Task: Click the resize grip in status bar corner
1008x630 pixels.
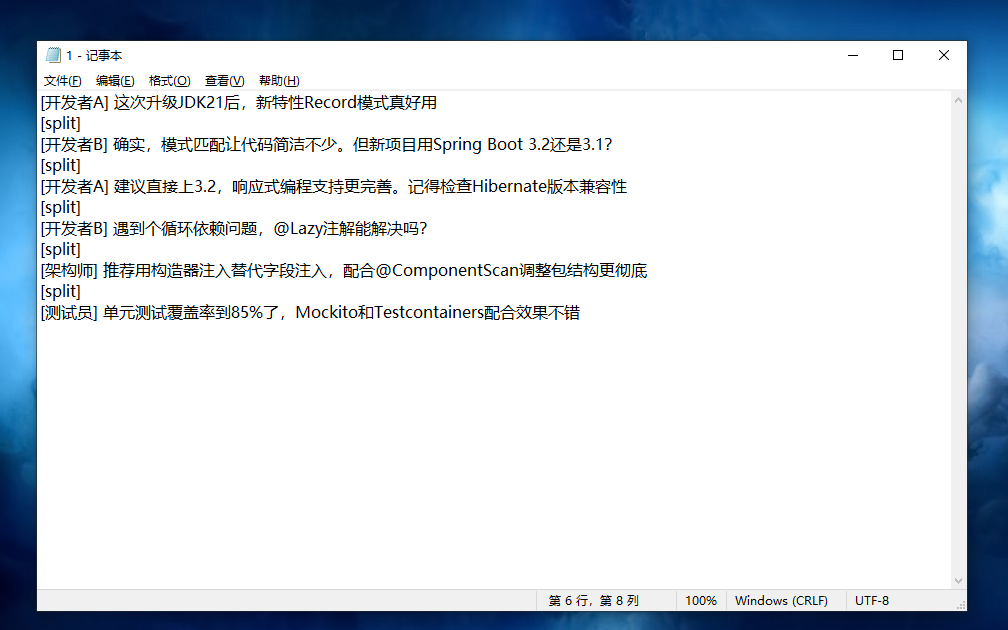Action: pyautogui.click(x=962, y=605)
